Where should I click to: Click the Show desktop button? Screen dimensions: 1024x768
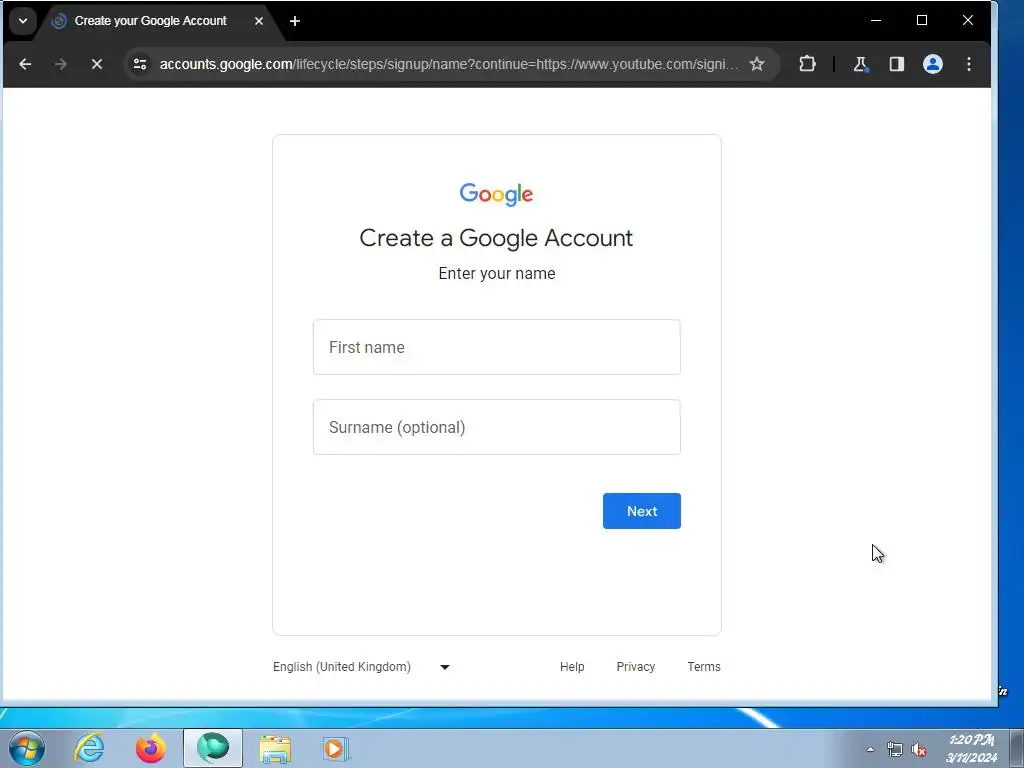[x=1017, y=748]
